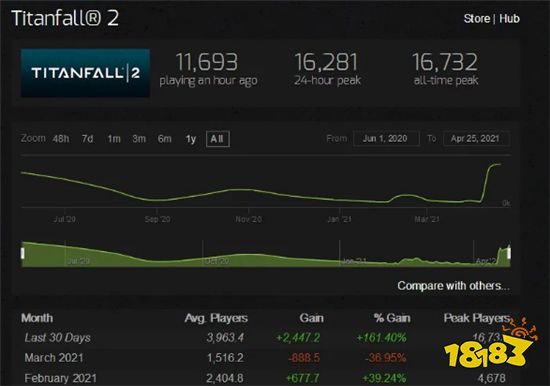
Task: Click the 11,693 playing count
Action: point(206,62)
